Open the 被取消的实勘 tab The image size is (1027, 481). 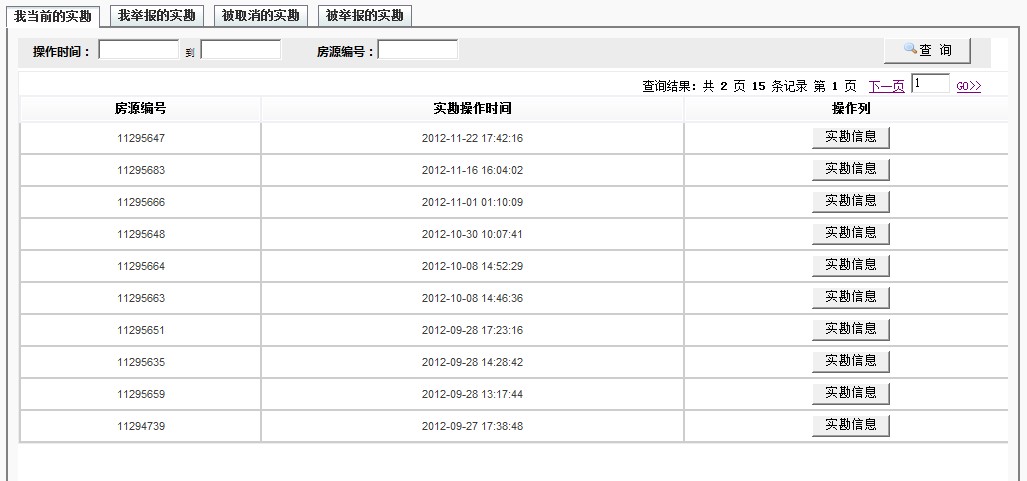[261, 16]
